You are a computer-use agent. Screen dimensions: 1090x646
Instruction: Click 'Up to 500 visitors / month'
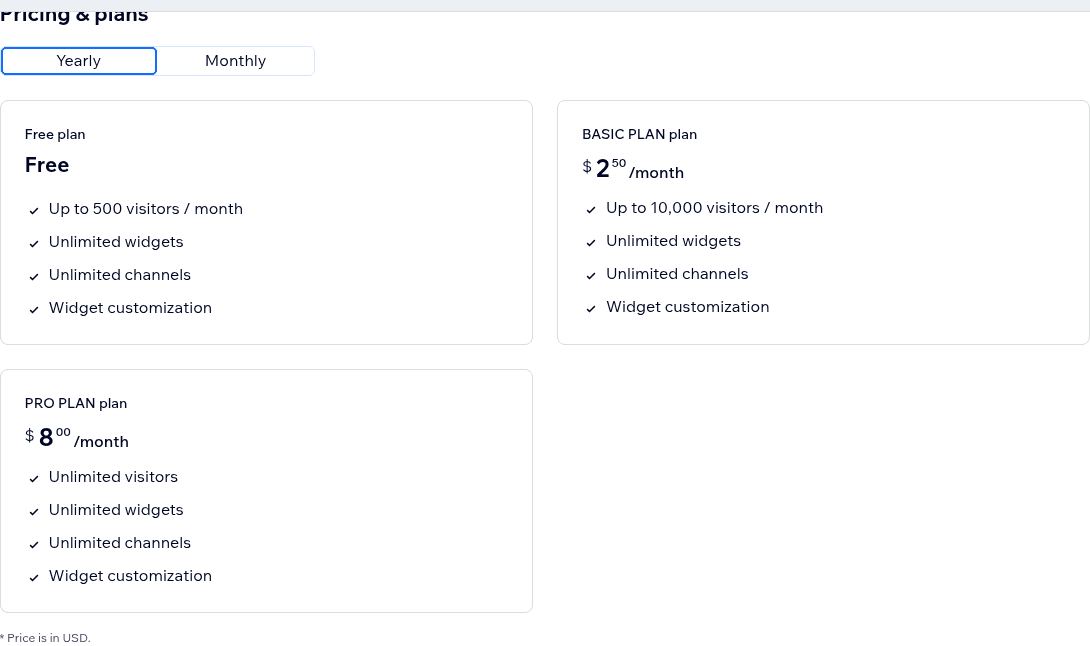click(x=145, y=209)
